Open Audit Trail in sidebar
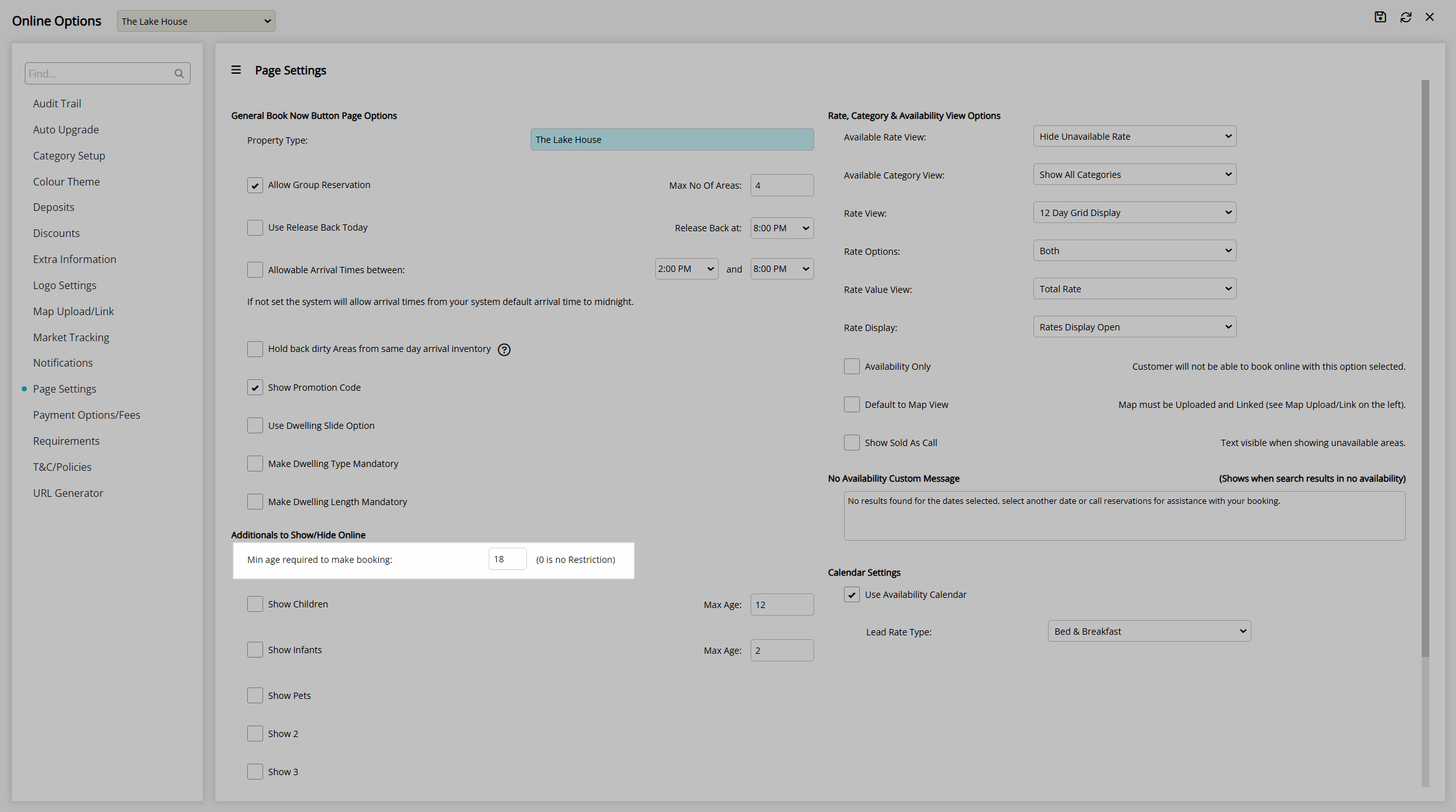The width and height of the screenshot is (1456, 812). click(57, 104)
